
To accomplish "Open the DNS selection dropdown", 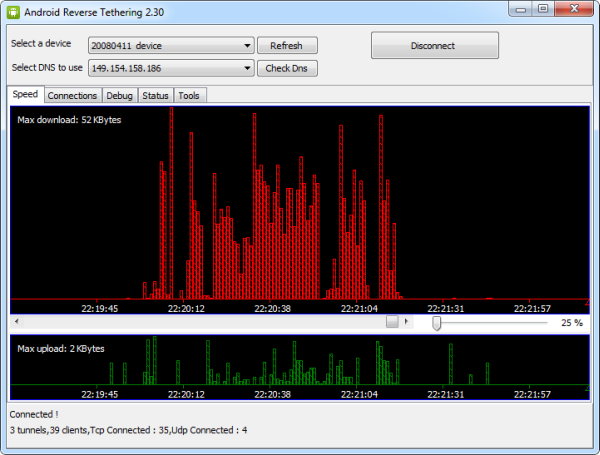I will pyautogui.click(x=171, y=68).
